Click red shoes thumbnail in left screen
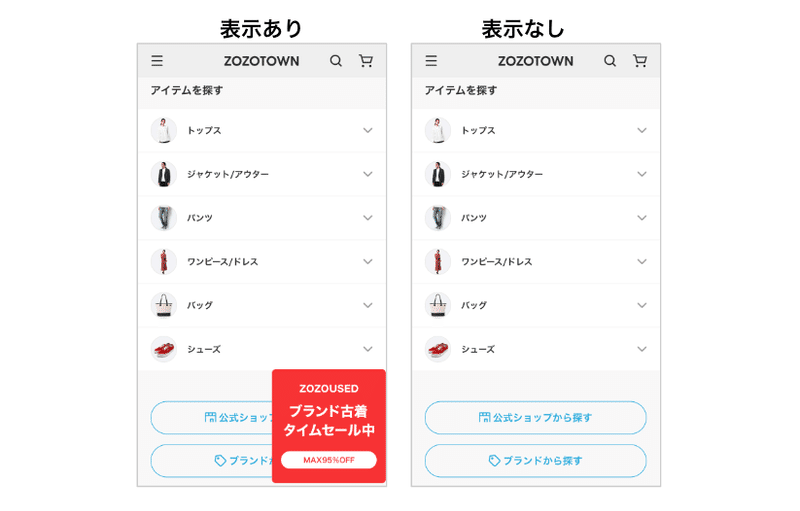This screenshot has width=800, height=511. coord(164,349)
